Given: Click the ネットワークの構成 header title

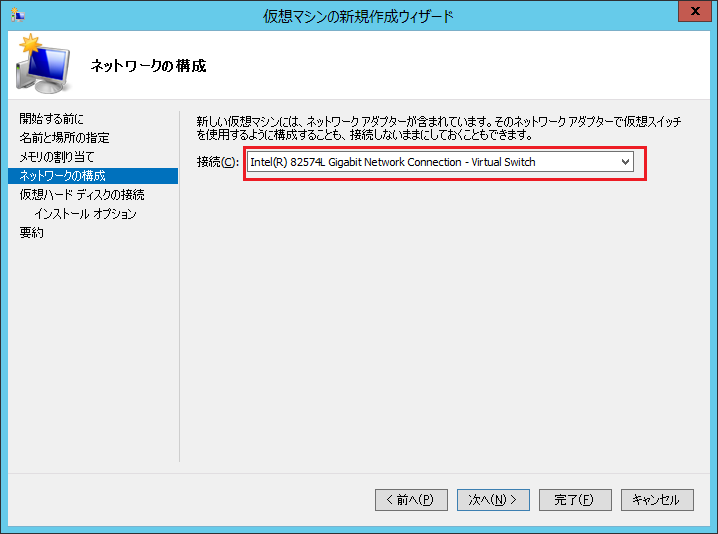Looking at the screenshot, I should [x=148, y=66].
